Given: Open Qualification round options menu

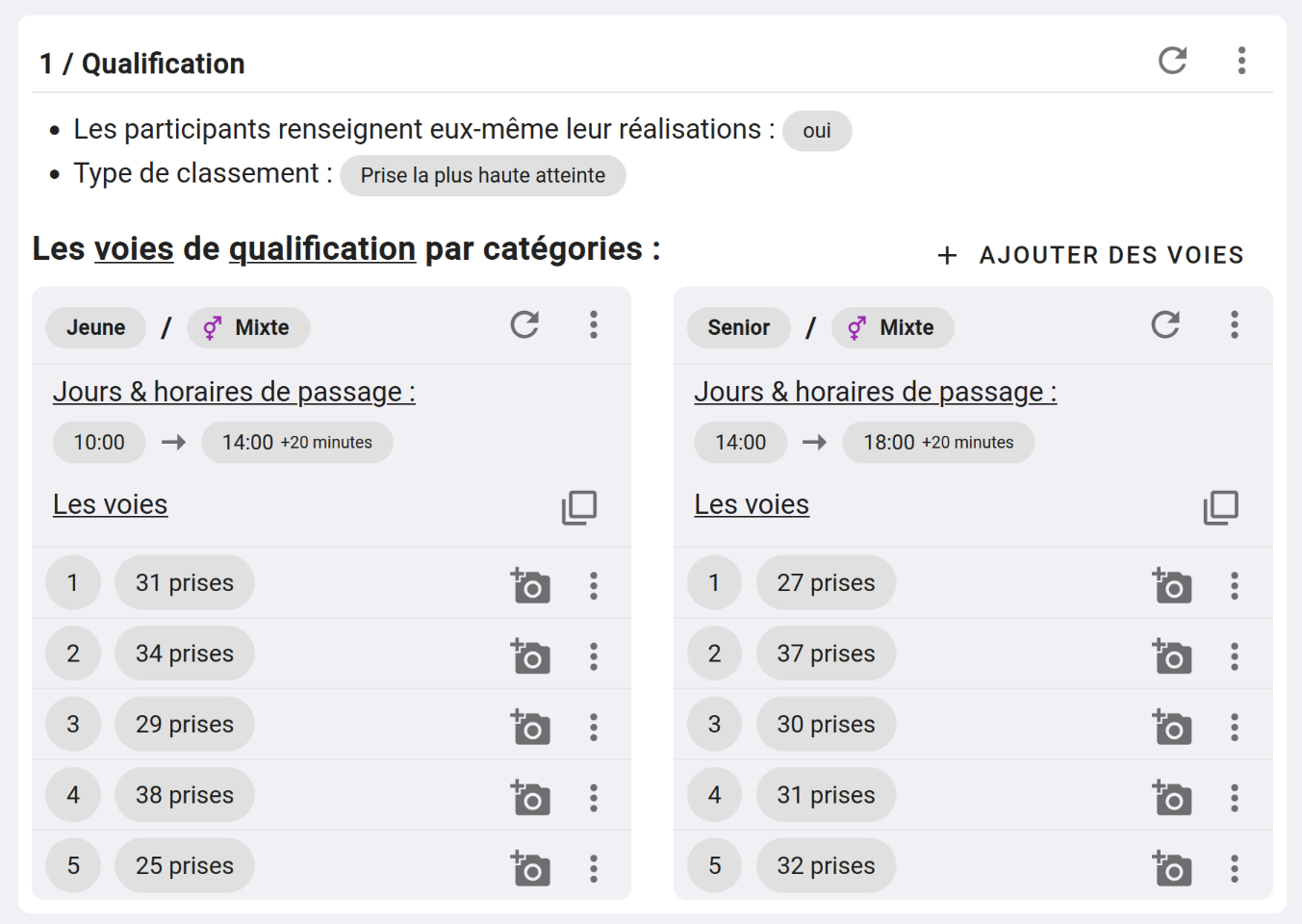Looking at the screenshot, I should click(x=1241, y=61).
